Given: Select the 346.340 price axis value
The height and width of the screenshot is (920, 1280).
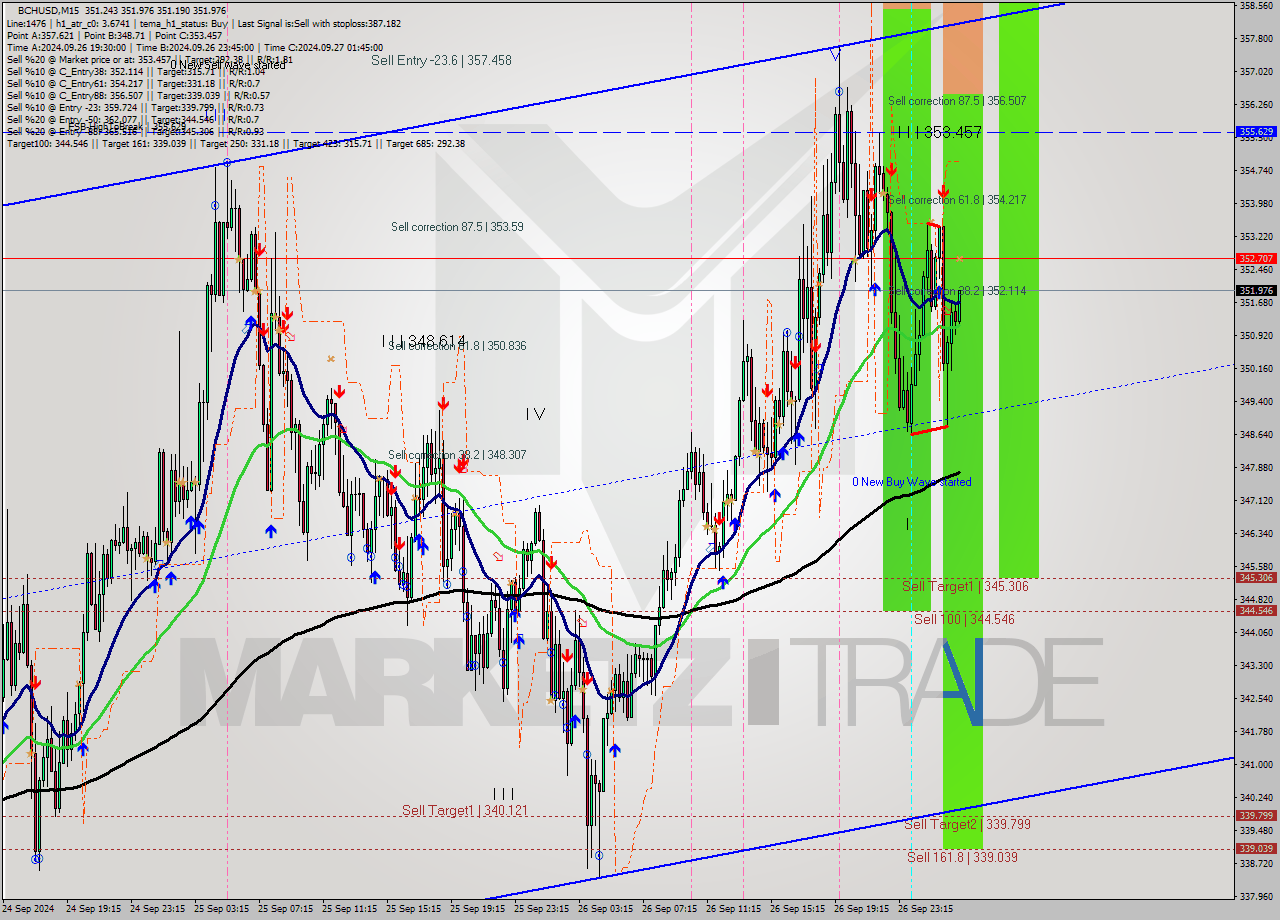Looking at the screenshot, I should [1256, 534].
